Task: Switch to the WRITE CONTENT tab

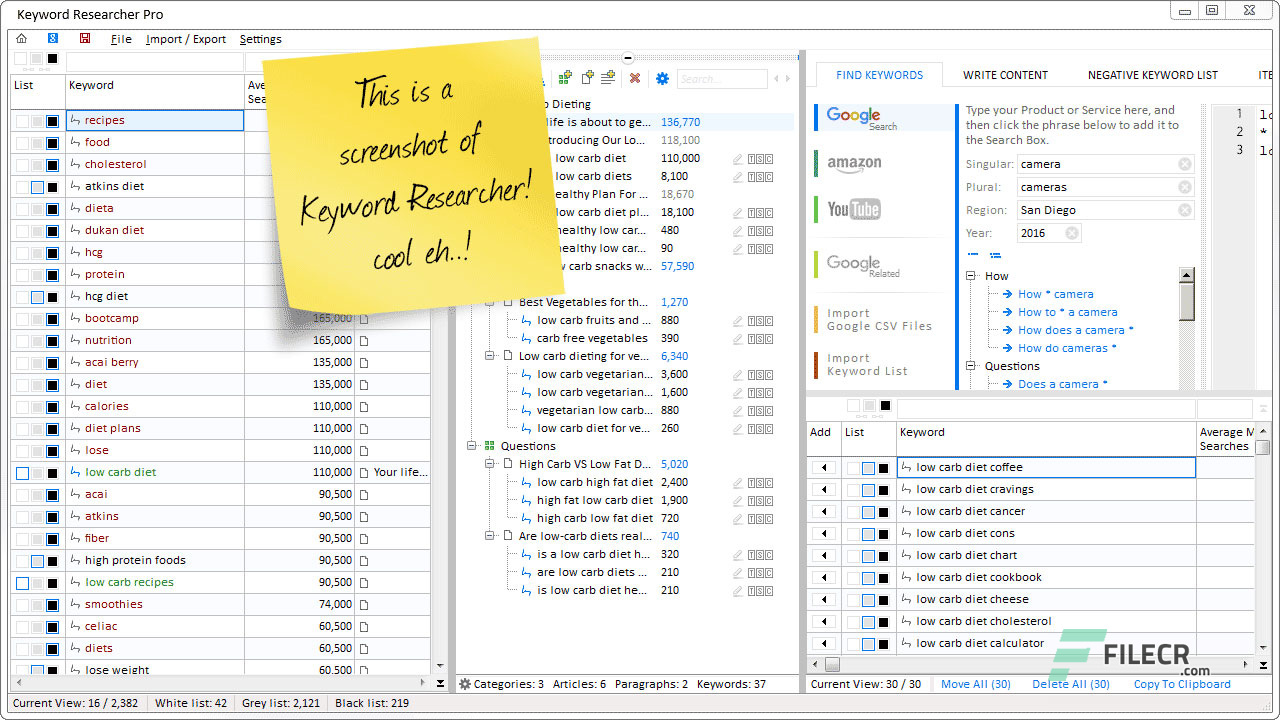Action: coord(1005,75)
